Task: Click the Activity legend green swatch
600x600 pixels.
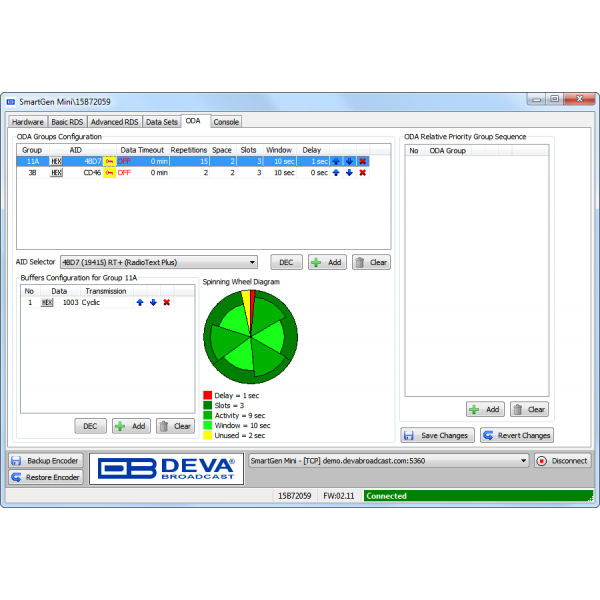Action: coord(207,415)
